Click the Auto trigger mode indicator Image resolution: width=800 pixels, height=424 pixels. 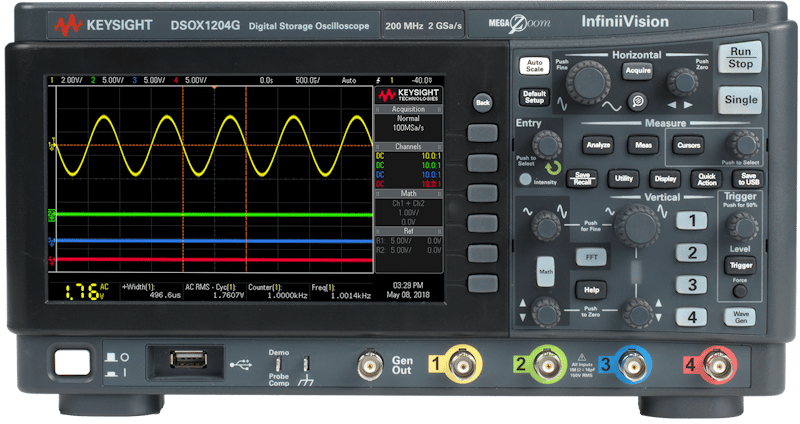click(349, 81)
